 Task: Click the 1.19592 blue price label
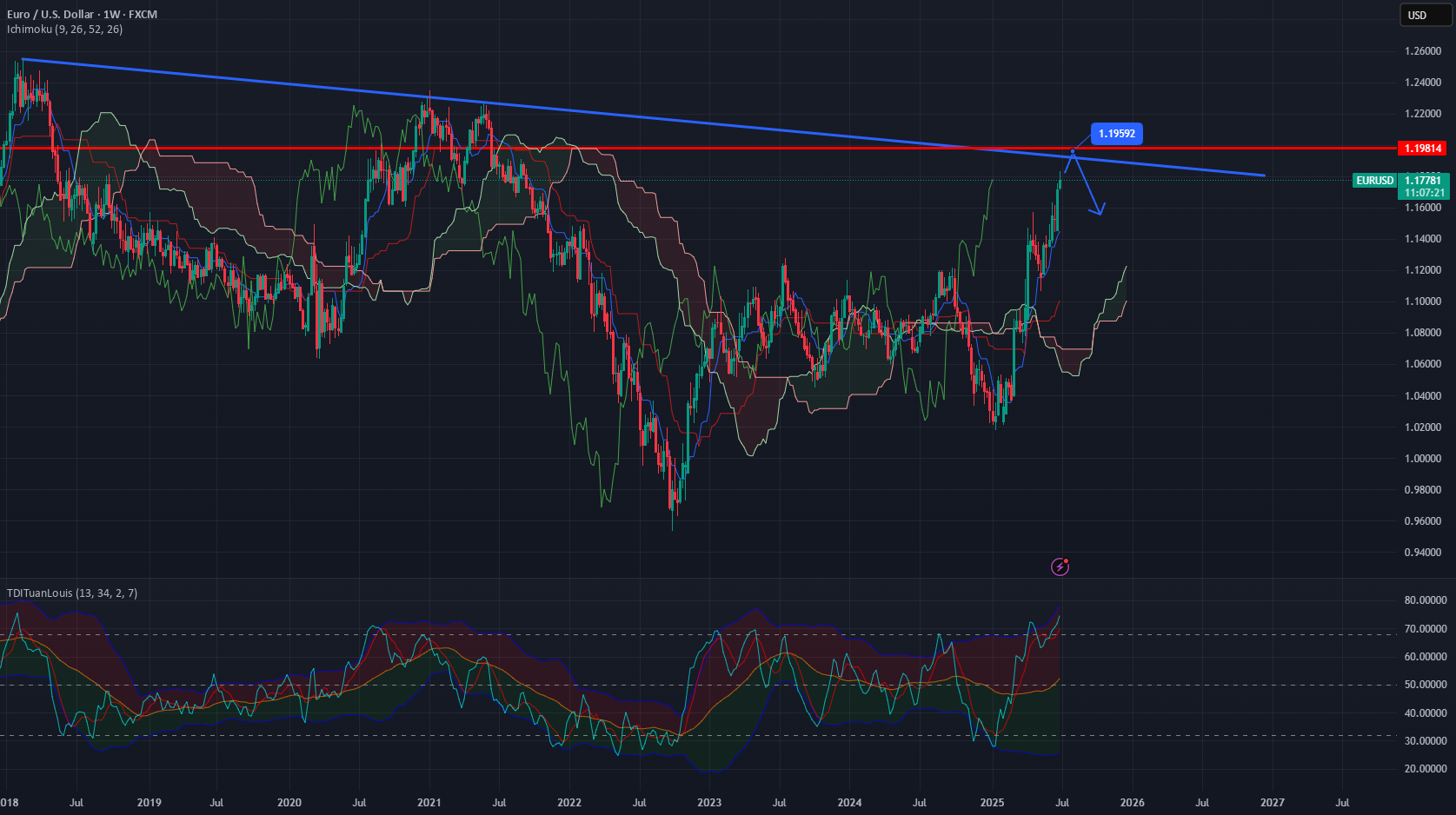pyautogui.click(x=1116, y=134)
